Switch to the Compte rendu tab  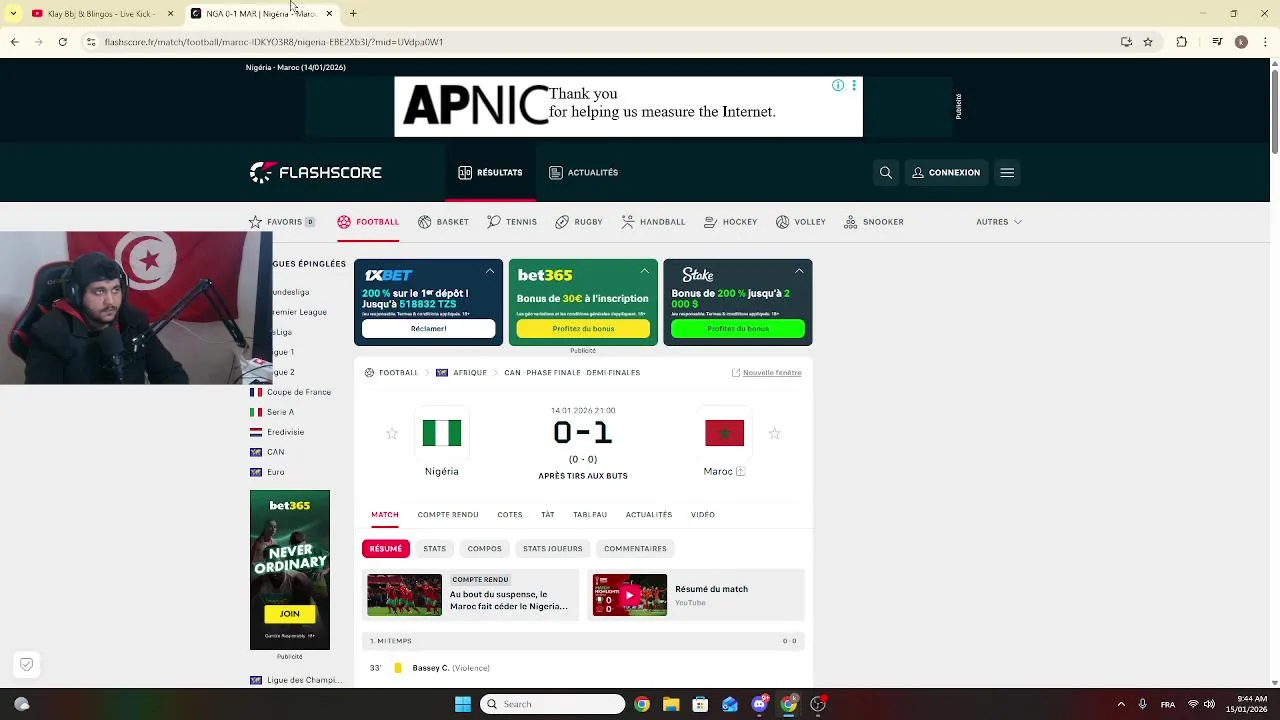pos(448,515)
